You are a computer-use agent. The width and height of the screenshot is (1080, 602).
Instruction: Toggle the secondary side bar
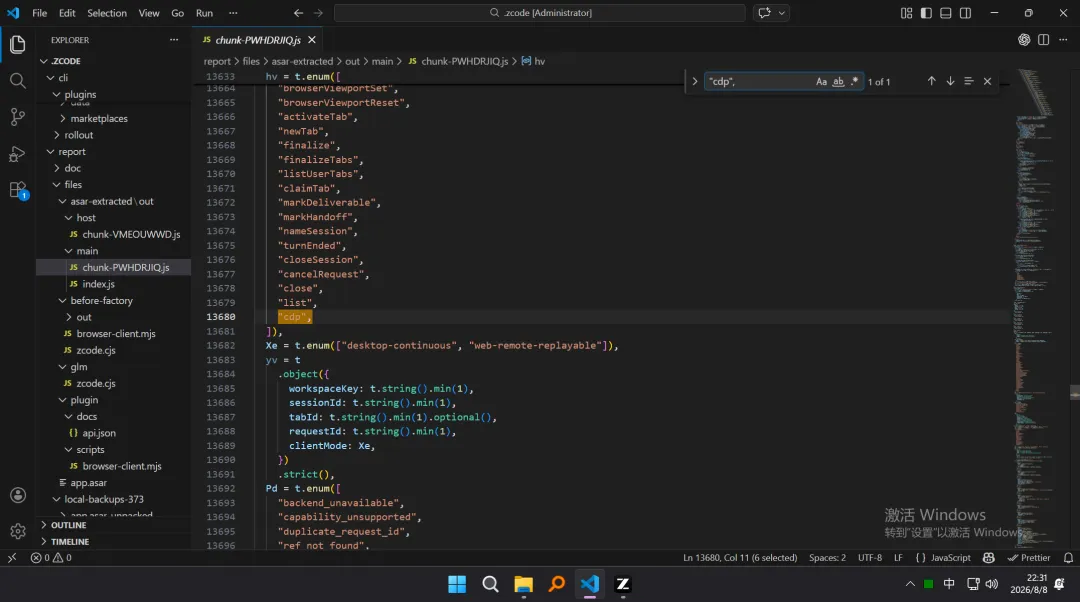(x=966, y=13)
